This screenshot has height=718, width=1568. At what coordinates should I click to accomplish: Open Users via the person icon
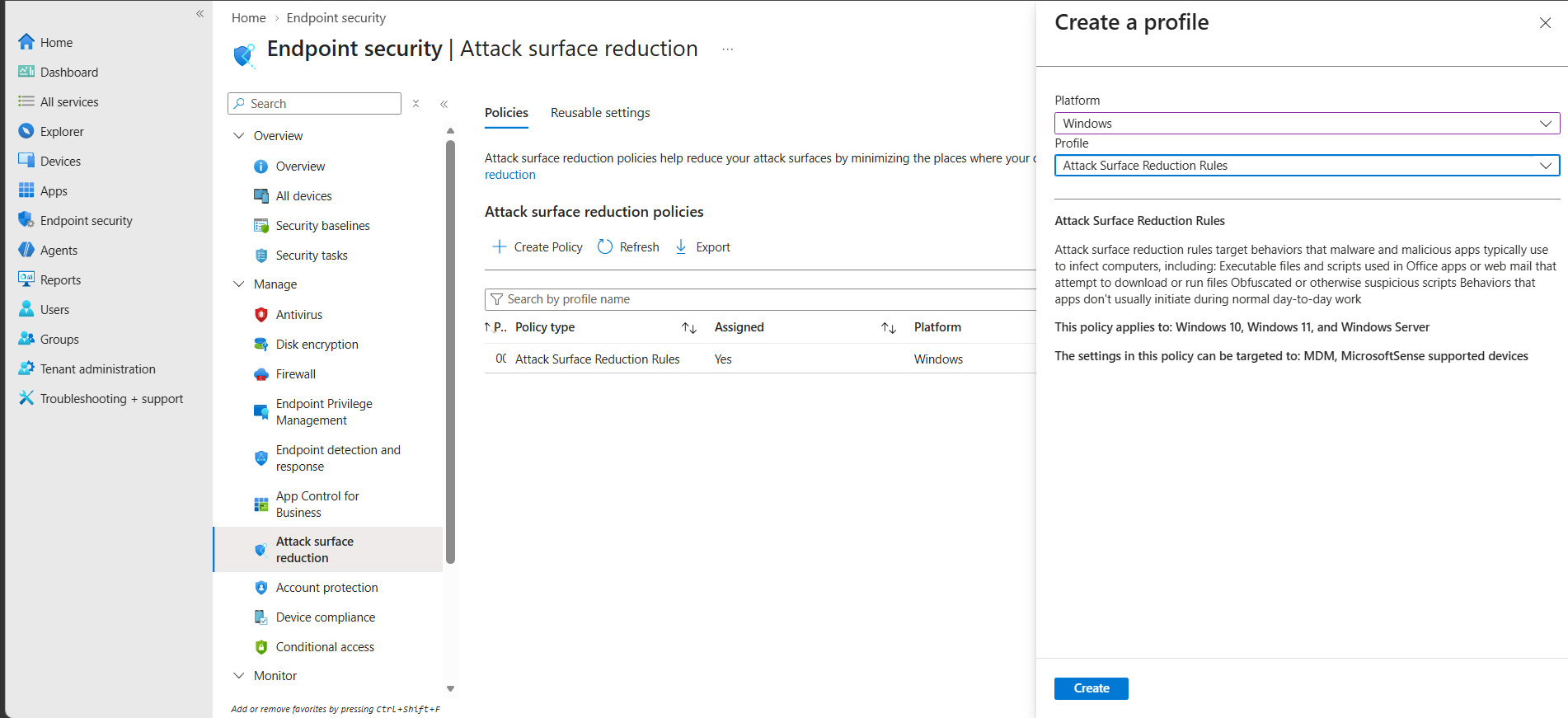pos(26,309)
